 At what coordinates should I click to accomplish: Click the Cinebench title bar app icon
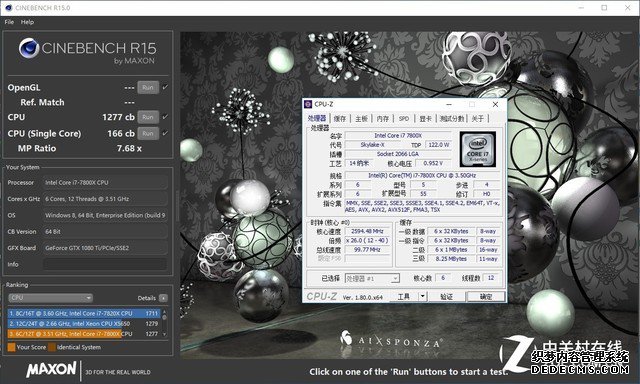(x=8, y=8)
